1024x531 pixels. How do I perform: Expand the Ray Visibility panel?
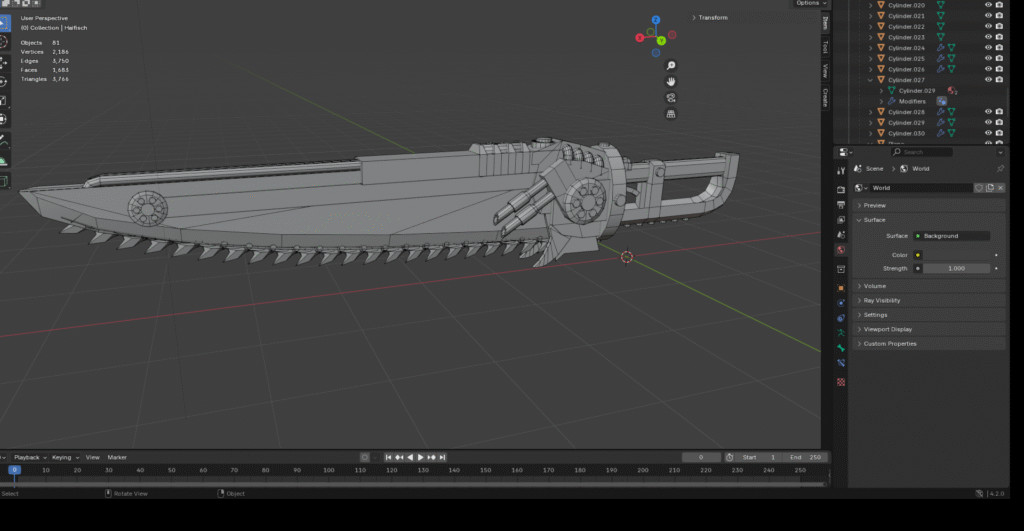pyautogui.click(x=881, y=300)
